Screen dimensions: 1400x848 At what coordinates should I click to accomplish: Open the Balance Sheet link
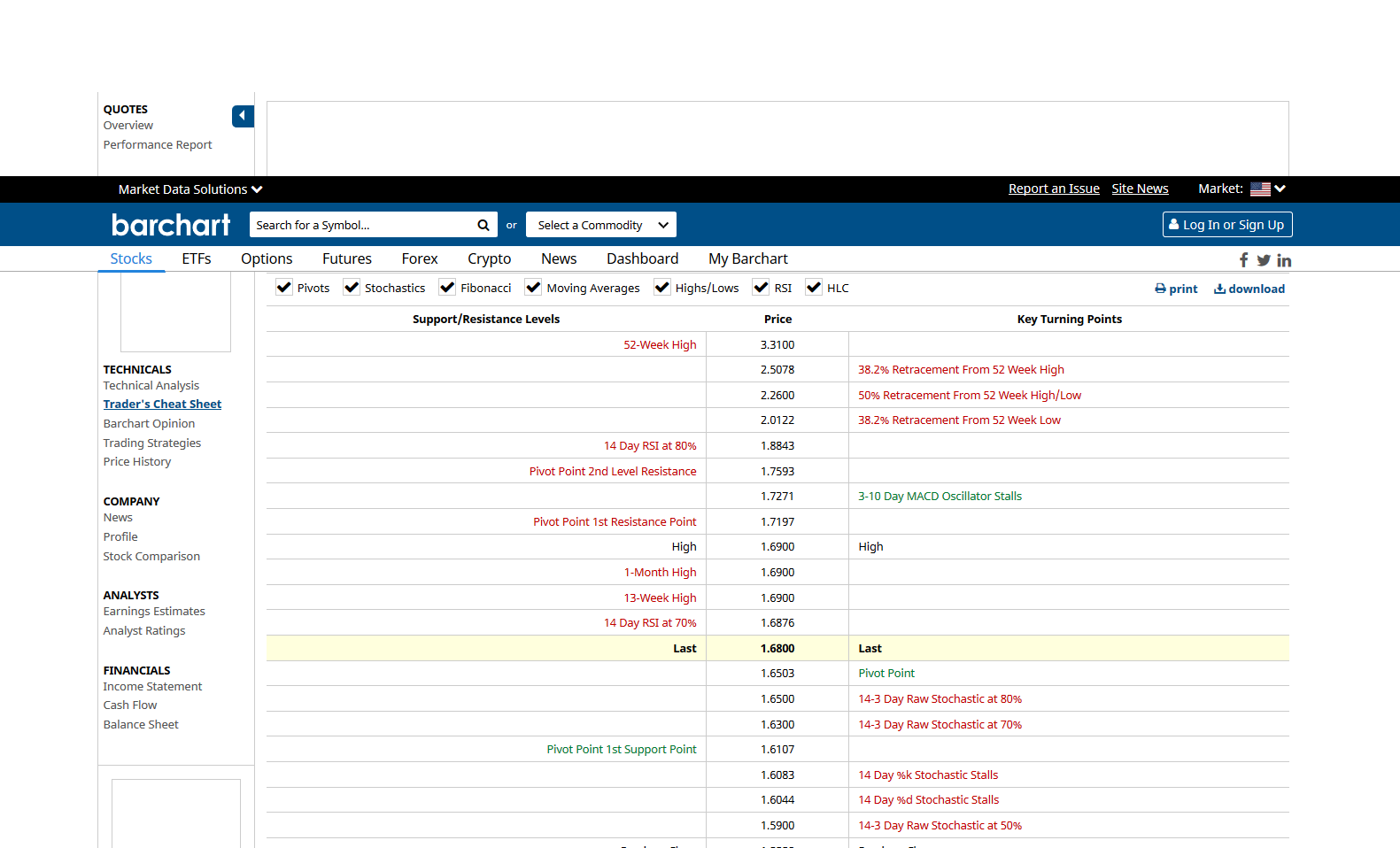(141, 725)
